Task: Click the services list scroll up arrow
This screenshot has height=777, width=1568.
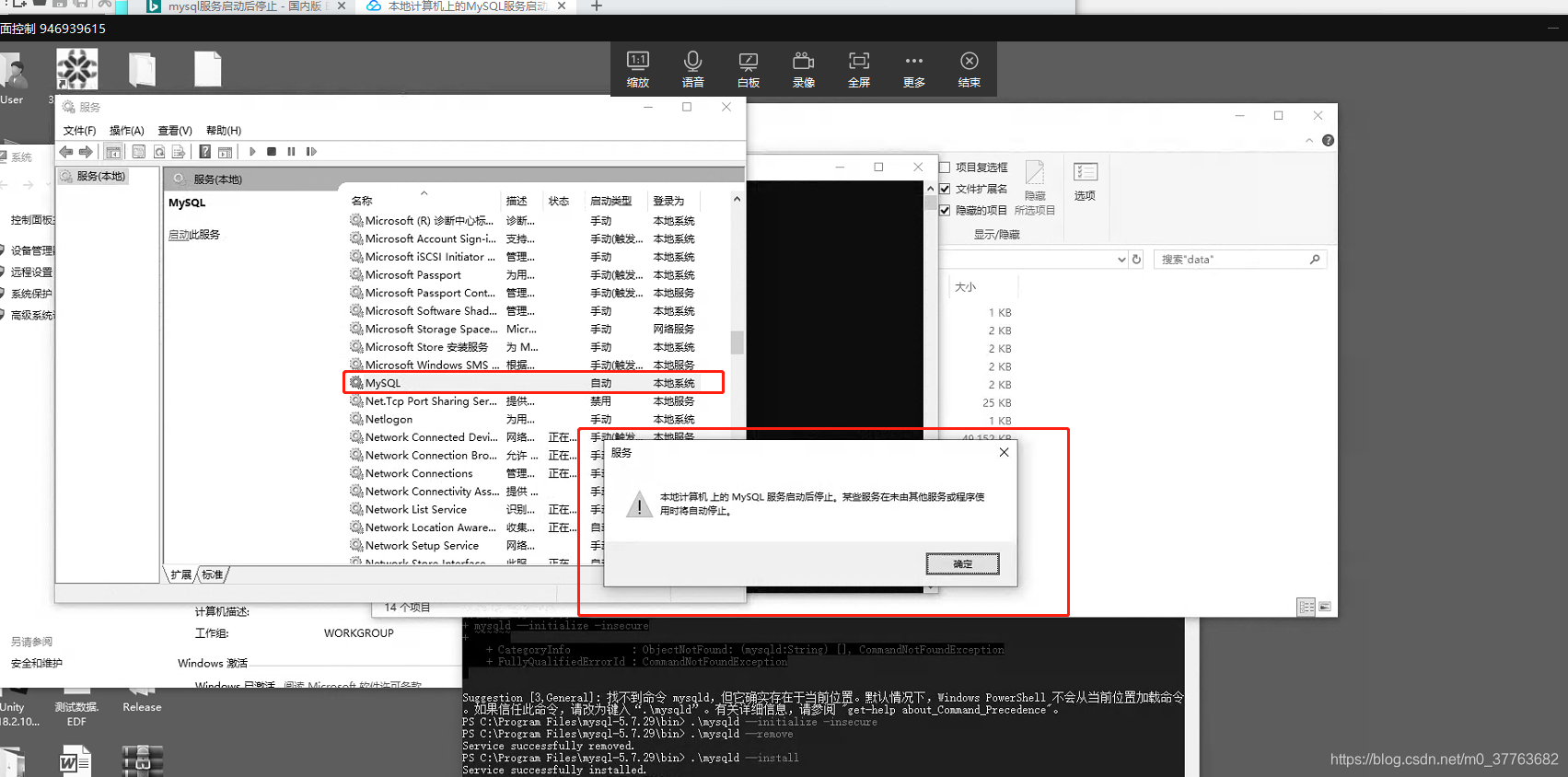Action: pos(737,199)
